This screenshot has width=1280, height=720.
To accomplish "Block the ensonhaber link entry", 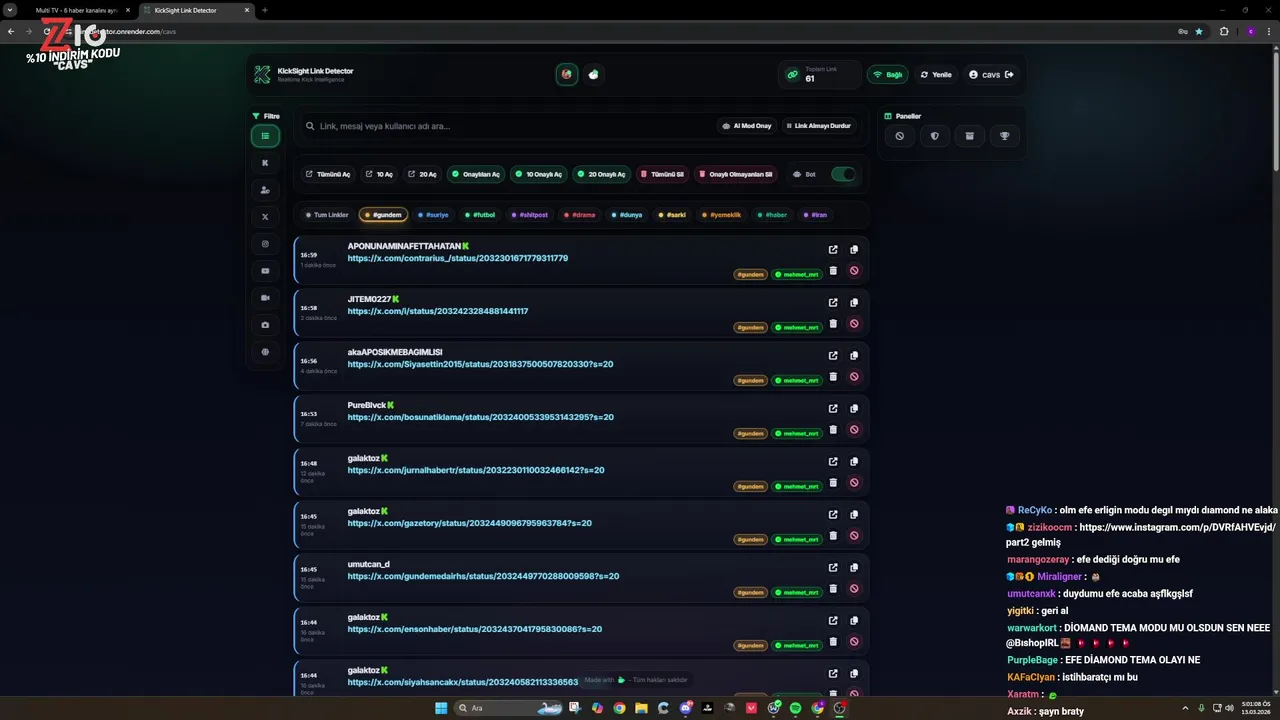I will (854, 642).
